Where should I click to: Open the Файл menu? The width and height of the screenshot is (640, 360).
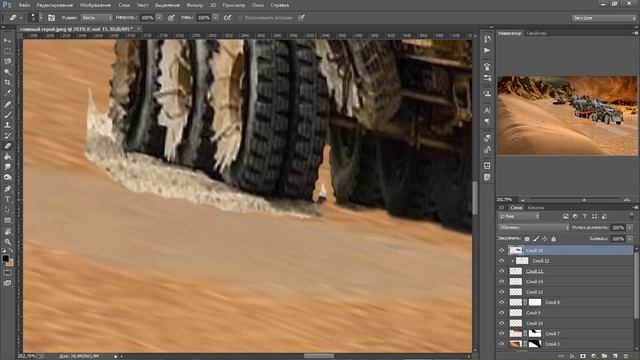[x=24, y=5]
